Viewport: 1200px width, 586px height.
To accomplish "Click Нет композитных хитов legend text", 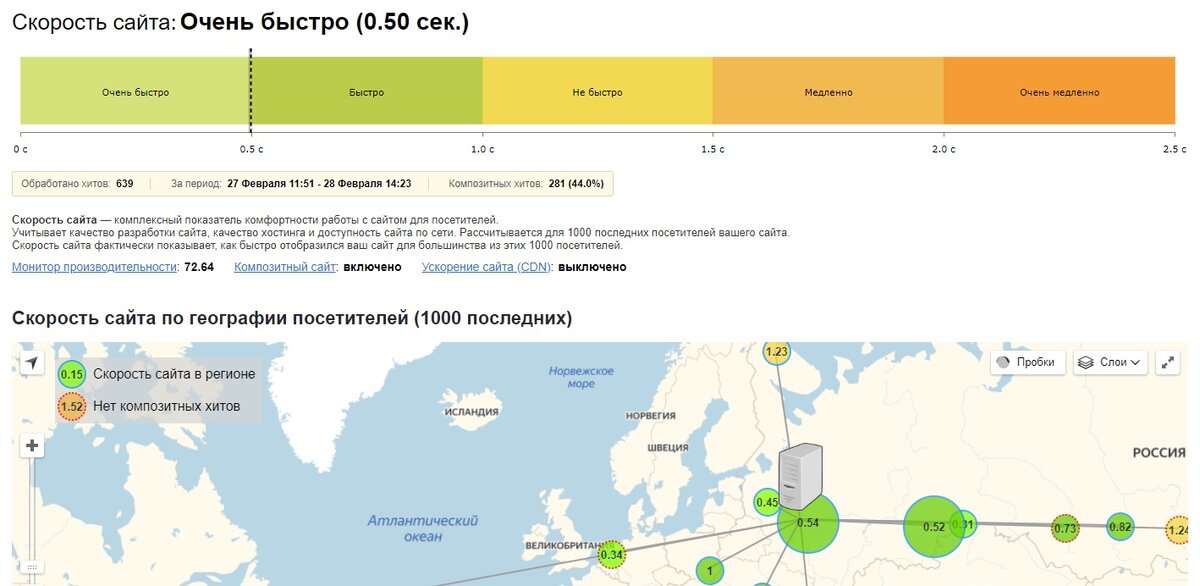I will point(166,406).
